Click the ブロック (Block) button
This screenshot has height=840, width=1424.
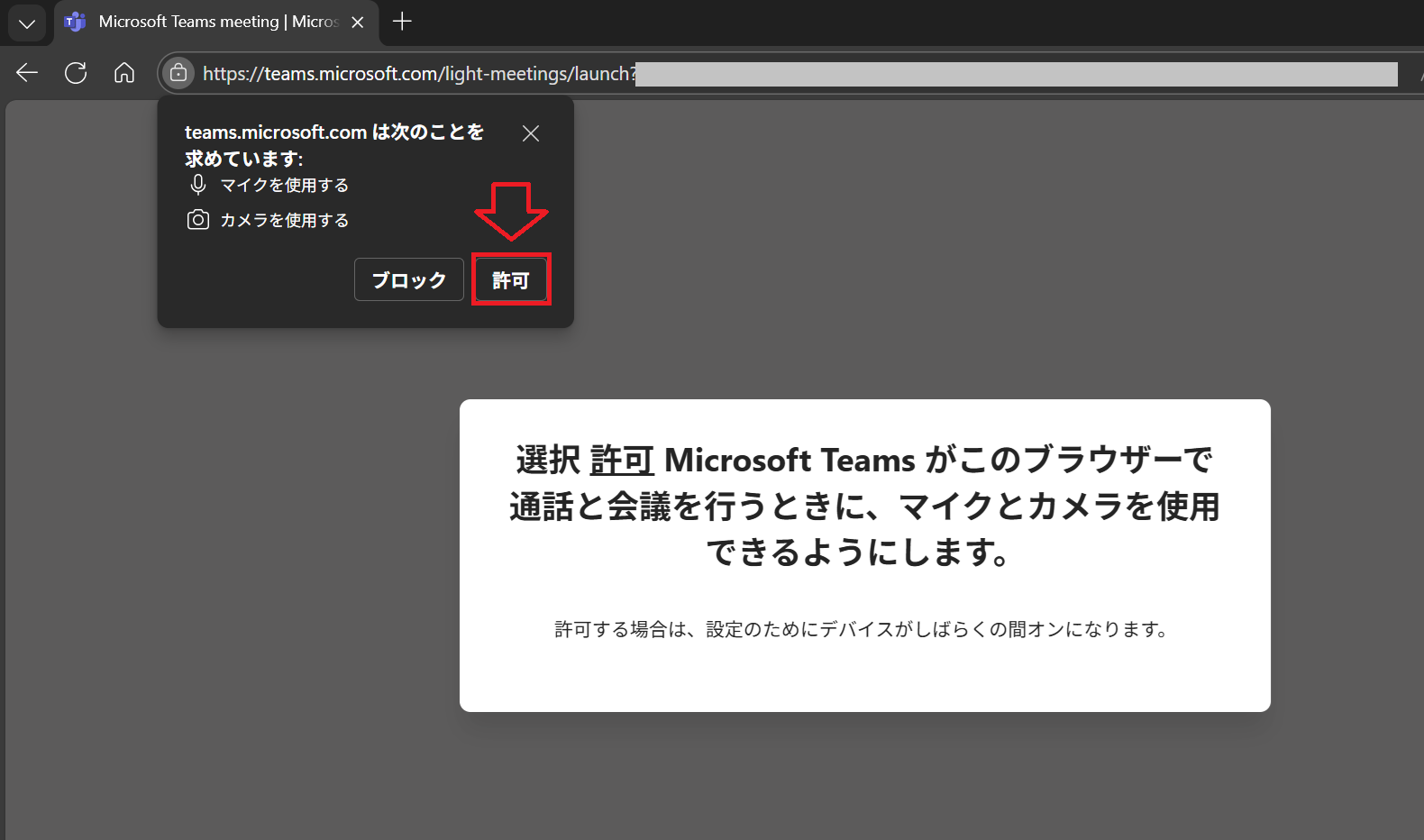coord(409,279)
